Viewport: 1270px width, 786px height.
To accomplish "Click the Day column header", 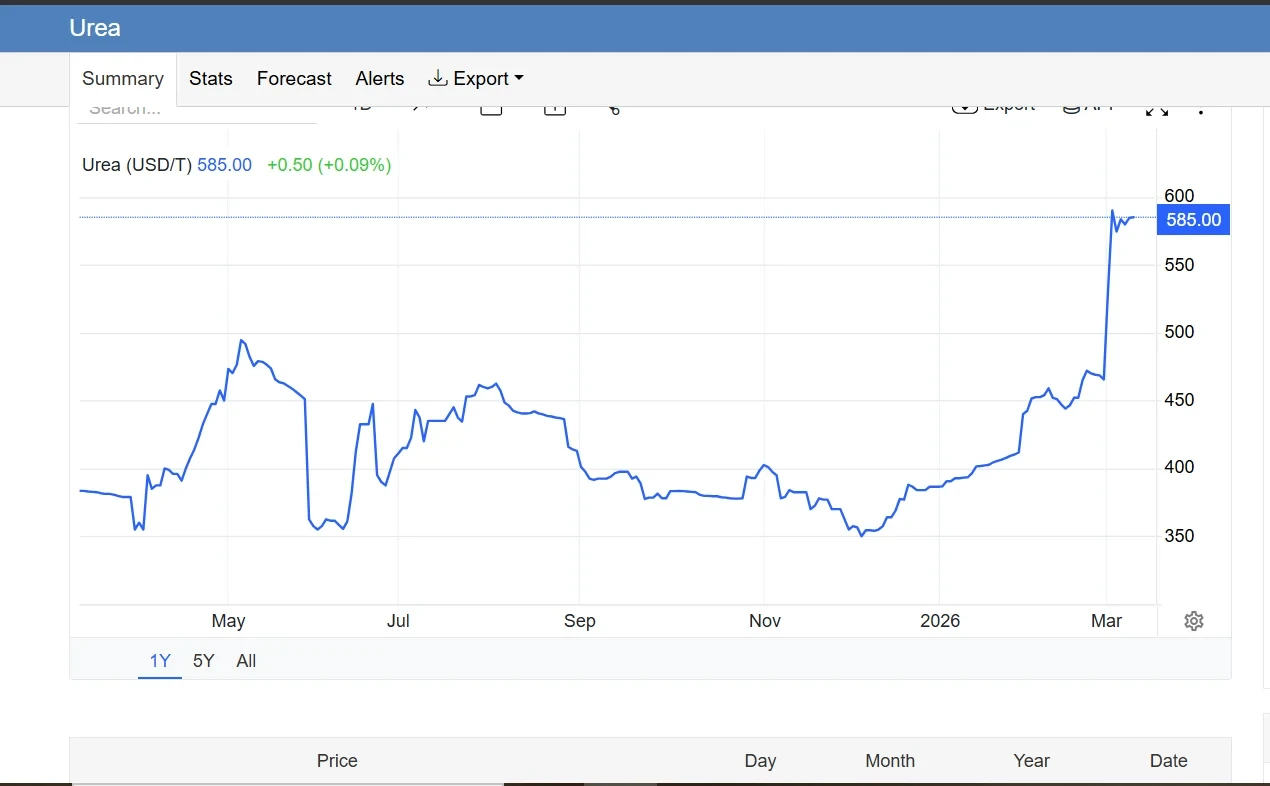I will pyautogui.click(x=760, y=761).
